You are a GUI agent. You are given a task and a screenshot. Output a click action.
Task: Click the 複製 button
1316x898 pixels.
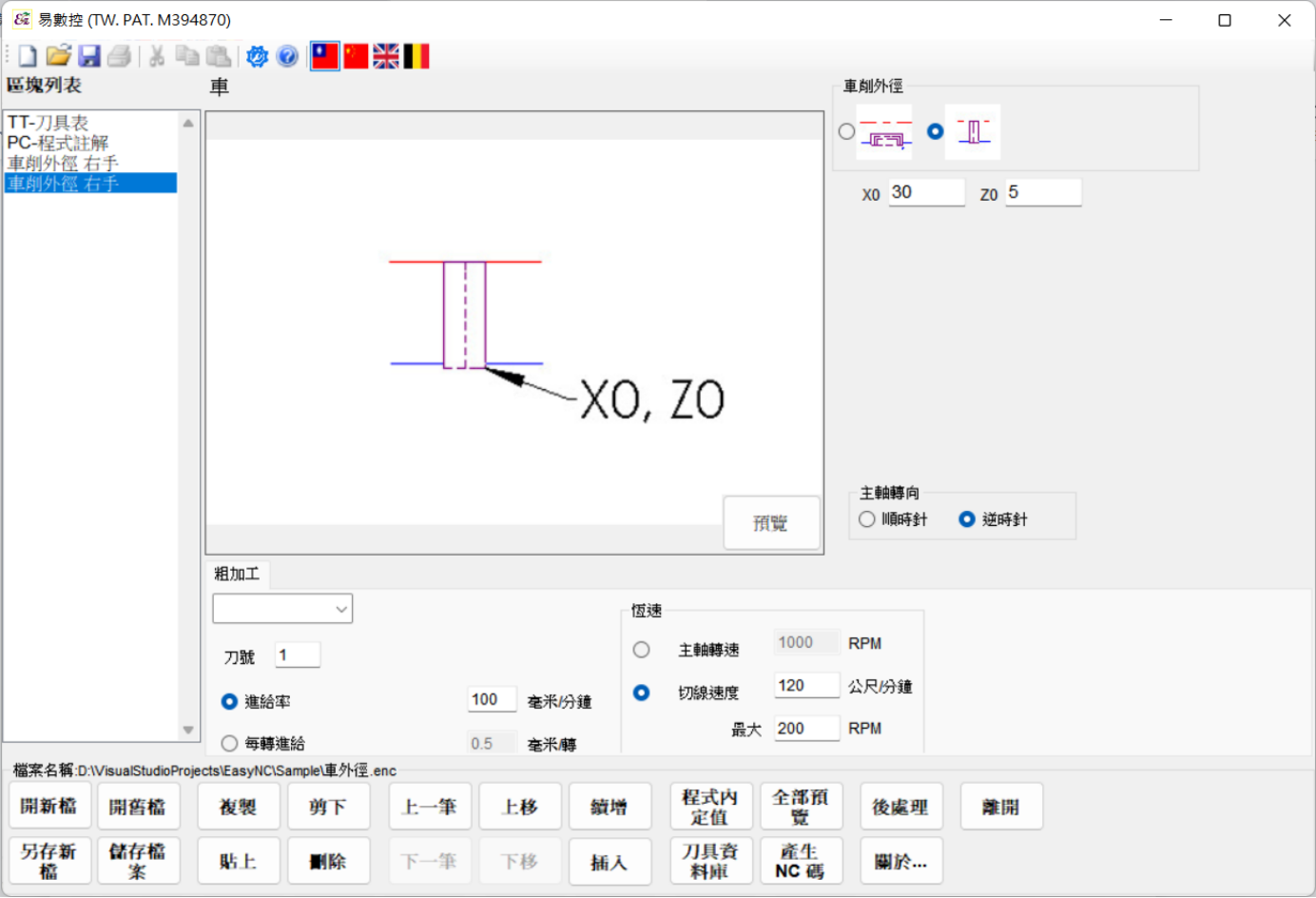click(239, 807)
